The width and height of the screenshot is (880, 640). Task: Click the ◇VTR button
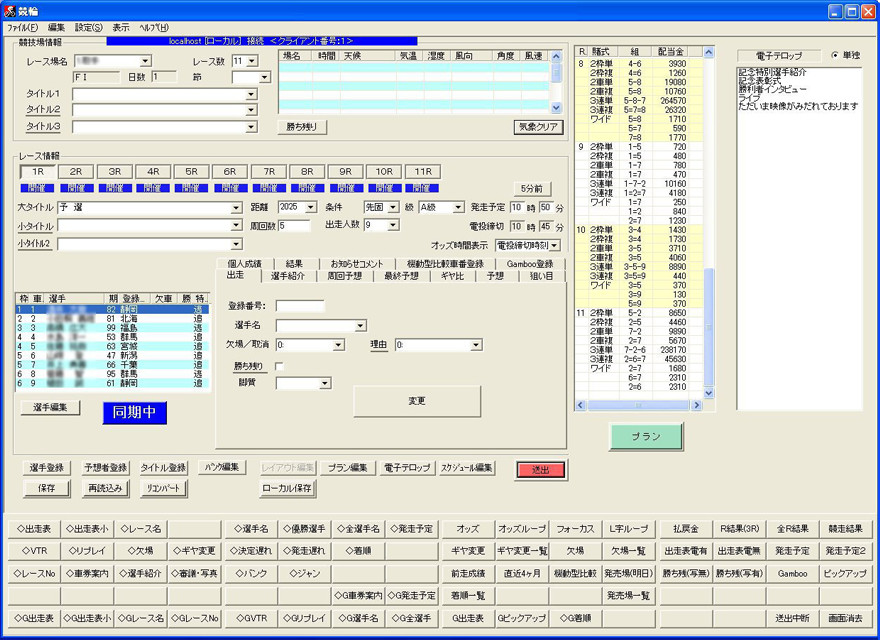point(34,551)
